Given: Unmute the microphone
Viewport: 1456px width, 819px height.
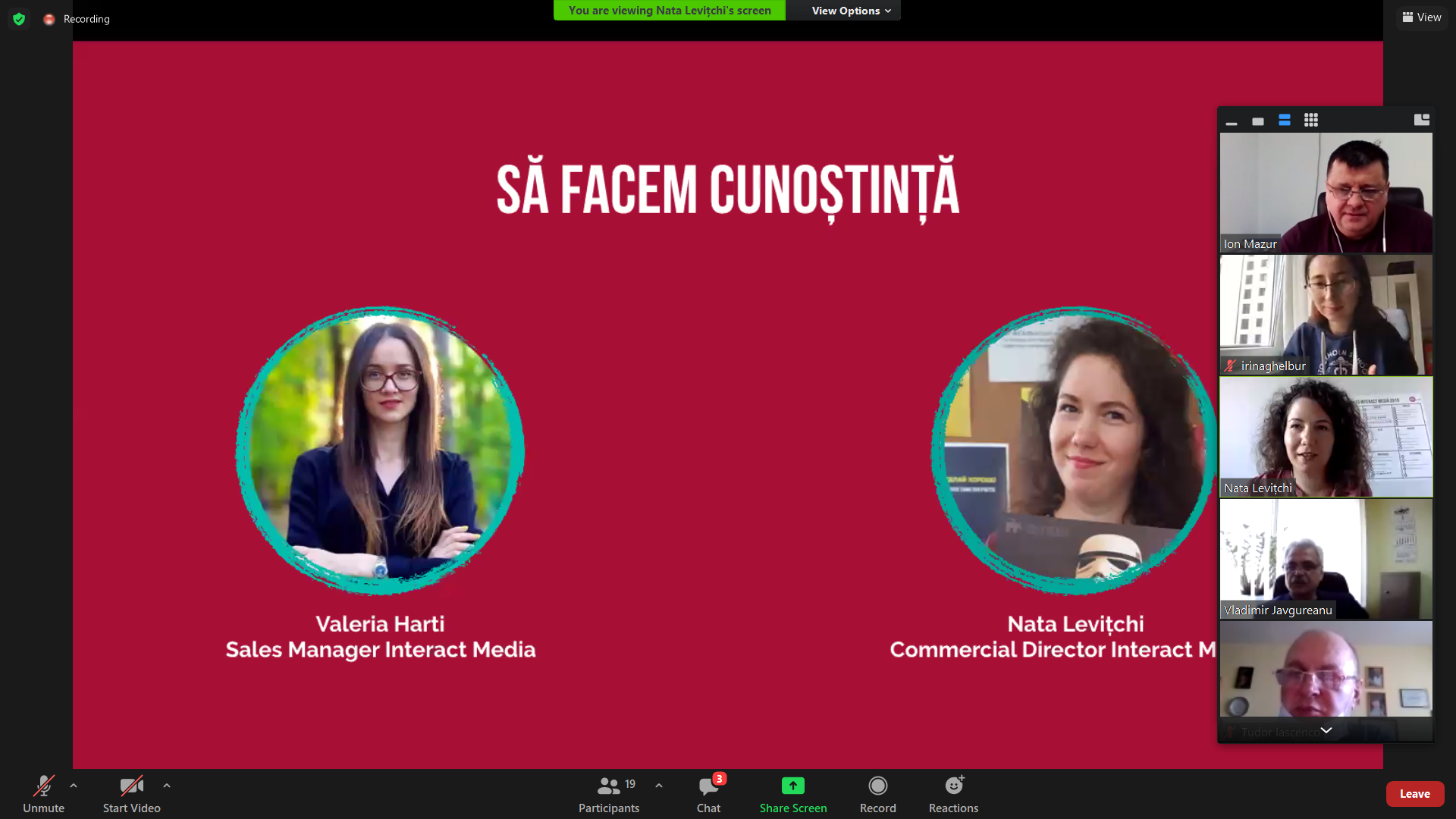Looking at the screenshot, I should (x=44, y=794).
